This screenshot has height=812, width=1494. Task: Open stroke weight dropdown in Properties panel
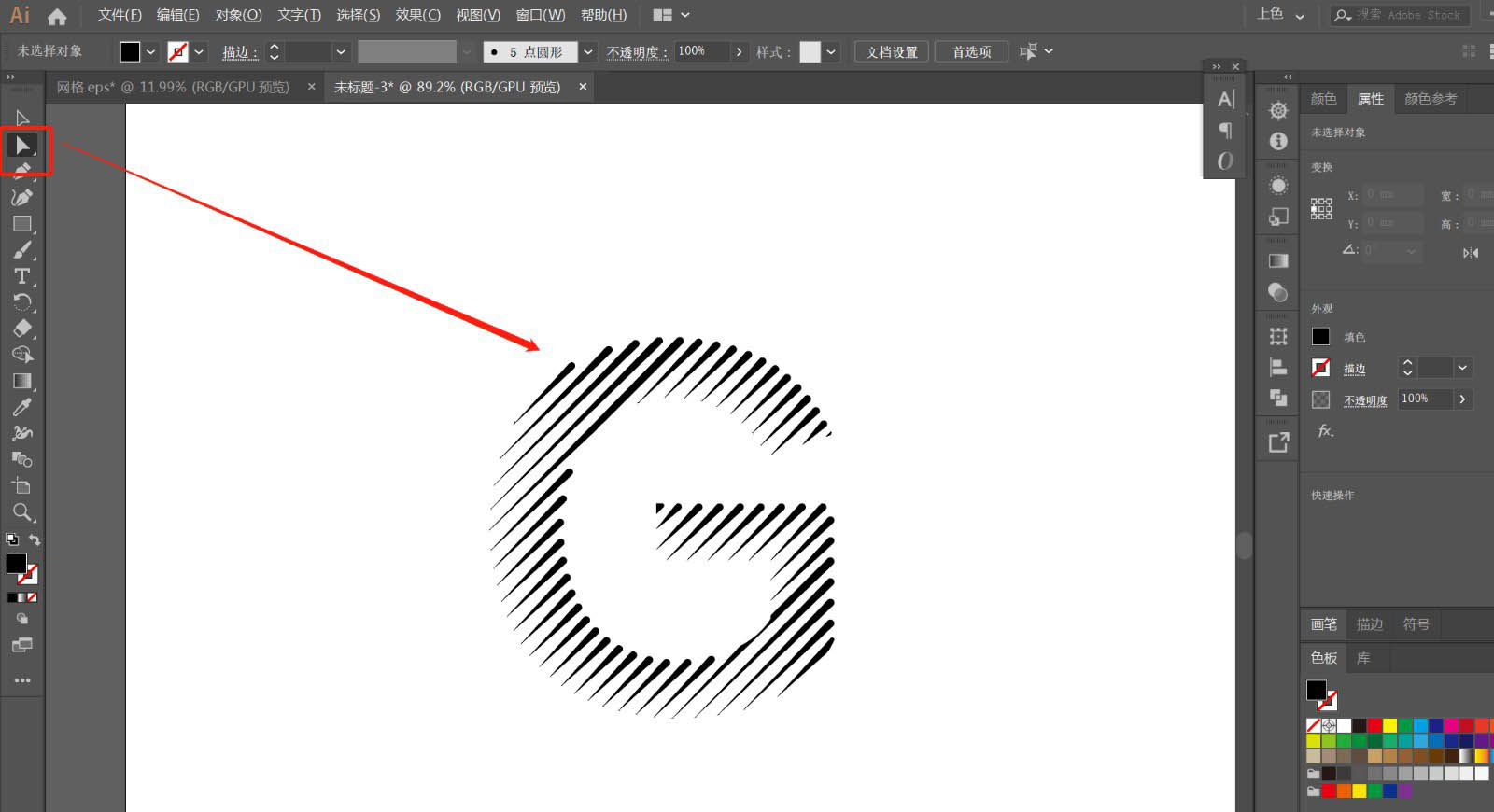click(1462, 368)
